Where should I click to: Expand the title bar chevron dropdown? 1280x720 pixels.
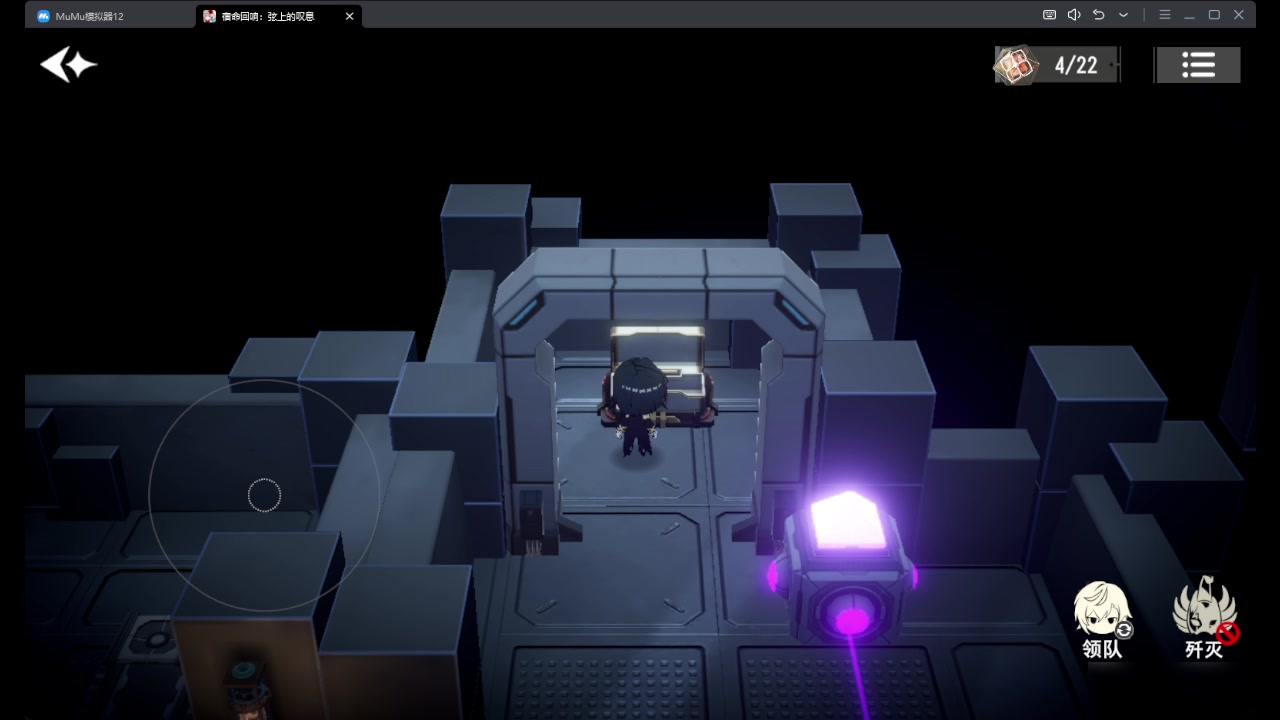coord(1123,15)
